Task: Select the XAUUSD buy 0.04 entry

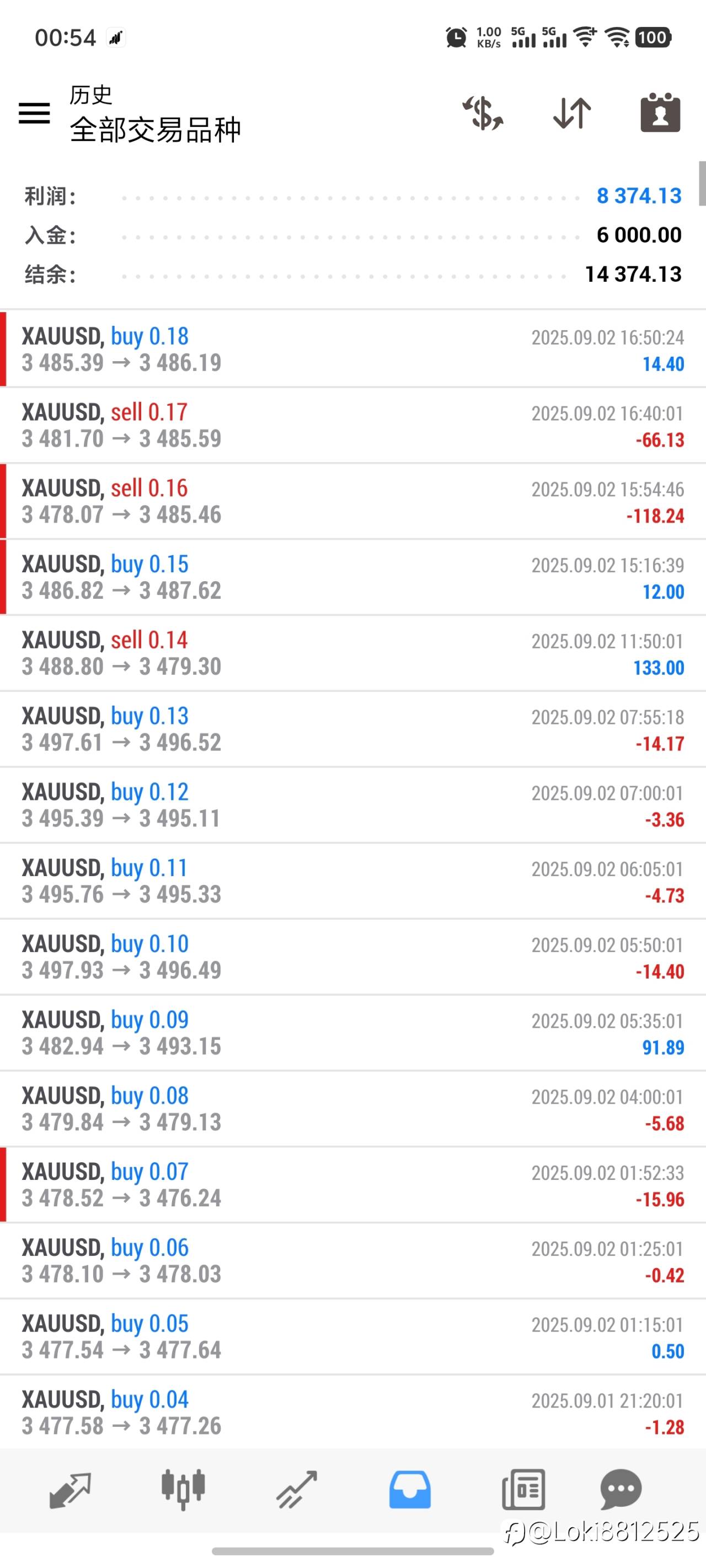Action: 354,1412
